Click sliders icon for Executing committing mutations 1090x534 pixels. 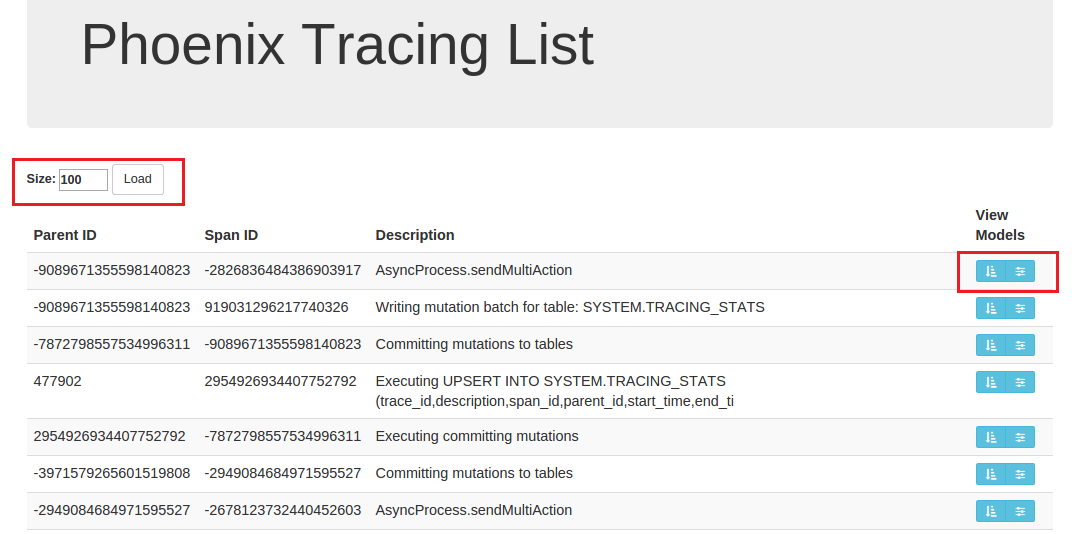point(1020,437)
